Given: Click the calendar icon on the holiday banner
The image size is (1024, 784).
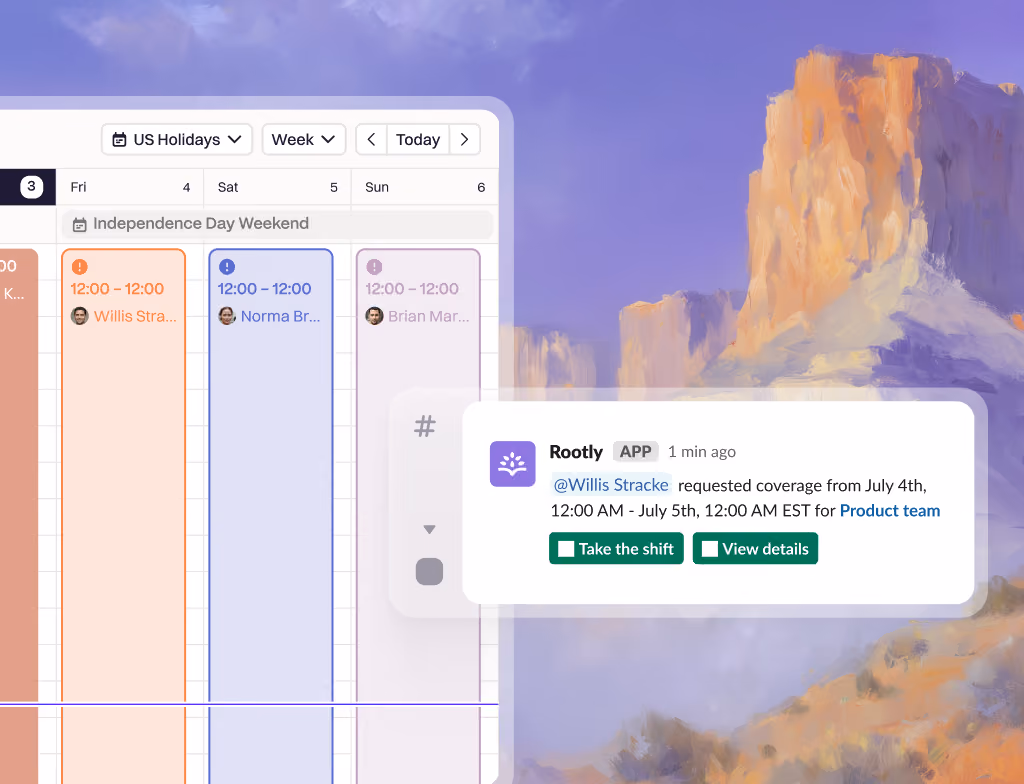Looking at the screenshot, I should click(80, 225).
